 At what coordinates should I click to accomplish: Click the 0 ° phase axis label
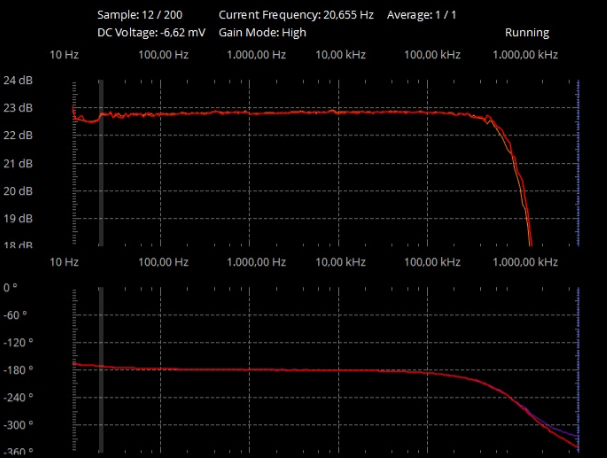pos(10,287)
